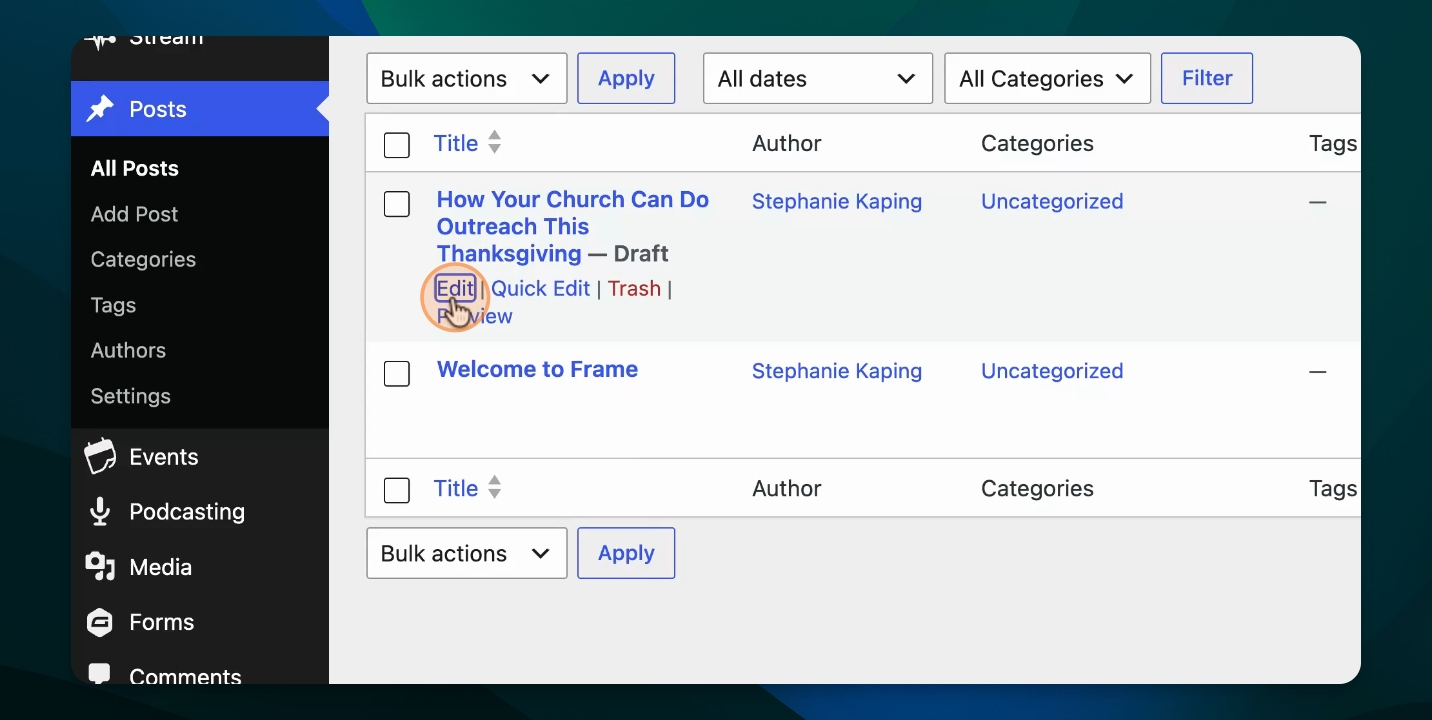
Task: Open Add Post in the sidebar
Action: tap(134, 214)
